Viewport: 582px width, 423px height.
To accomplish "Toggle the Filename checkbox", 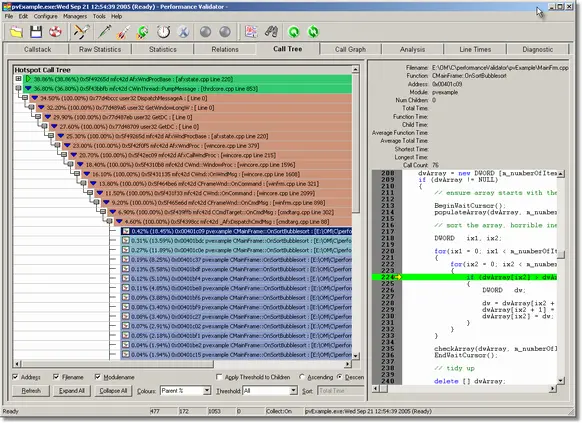I will [56, 377].
